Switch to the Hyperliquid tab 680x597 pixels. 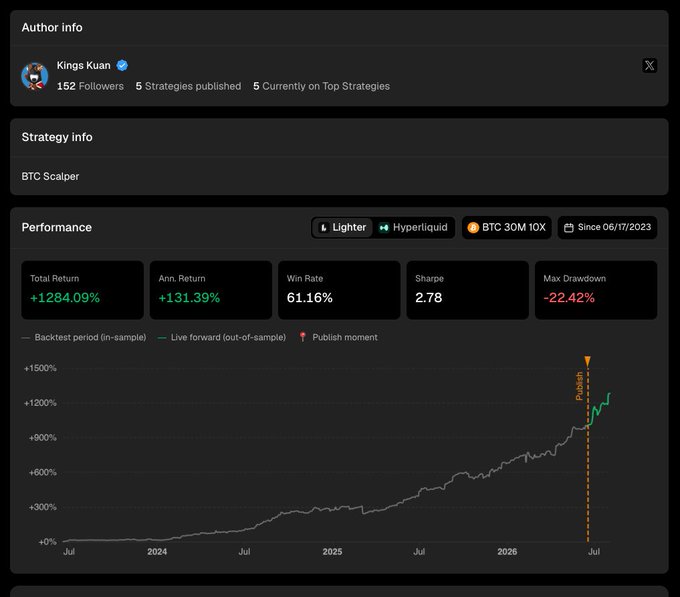[413, 228]
